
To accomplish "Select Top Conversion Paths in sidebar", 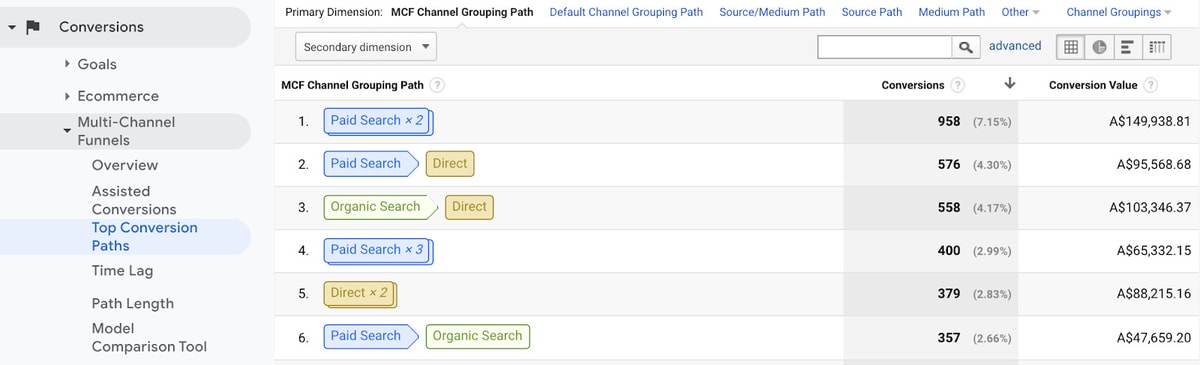I will (x=145, y=236).
